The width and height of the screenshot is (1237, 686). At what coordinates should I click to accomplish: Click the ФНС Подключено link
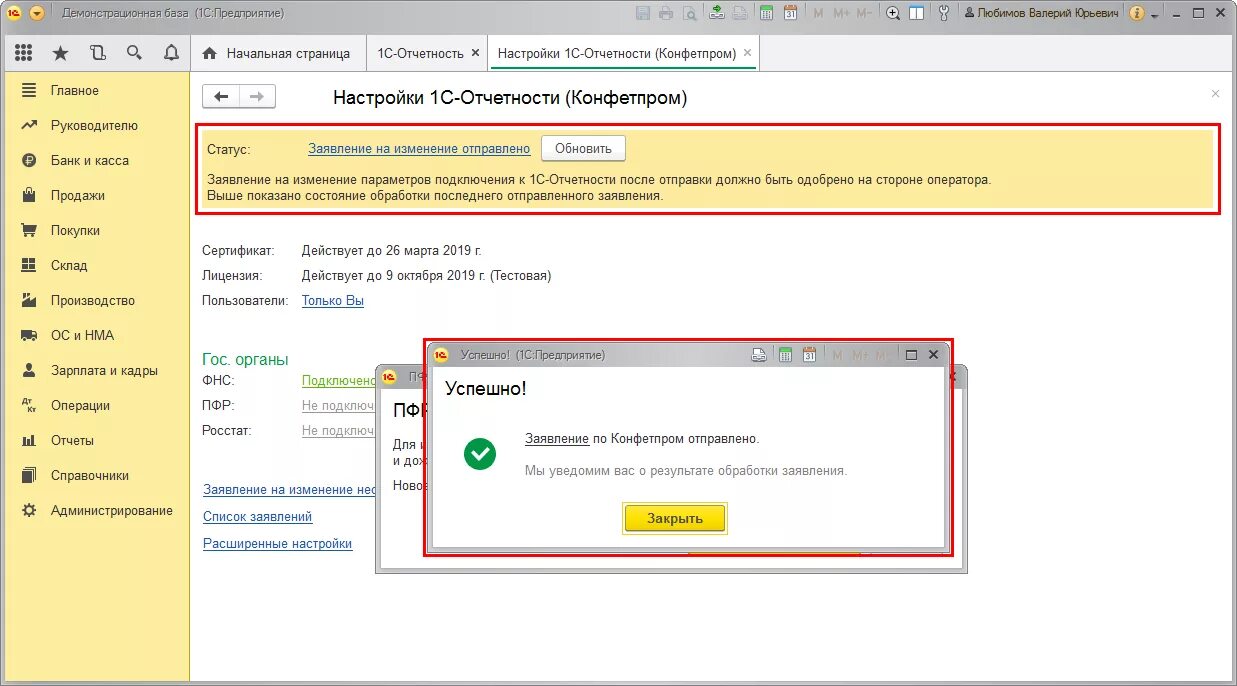pos(339,380)
